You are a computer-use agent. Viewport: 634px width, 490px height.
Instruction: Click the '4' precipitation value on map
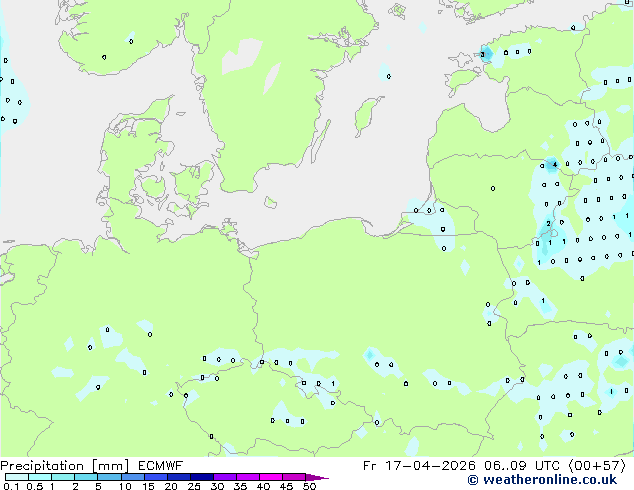click(555, 165)
